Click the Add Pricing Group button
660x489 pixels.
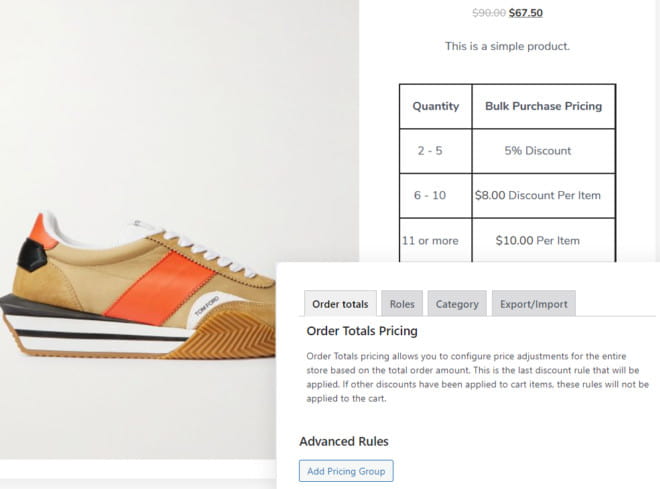(346, 470)
